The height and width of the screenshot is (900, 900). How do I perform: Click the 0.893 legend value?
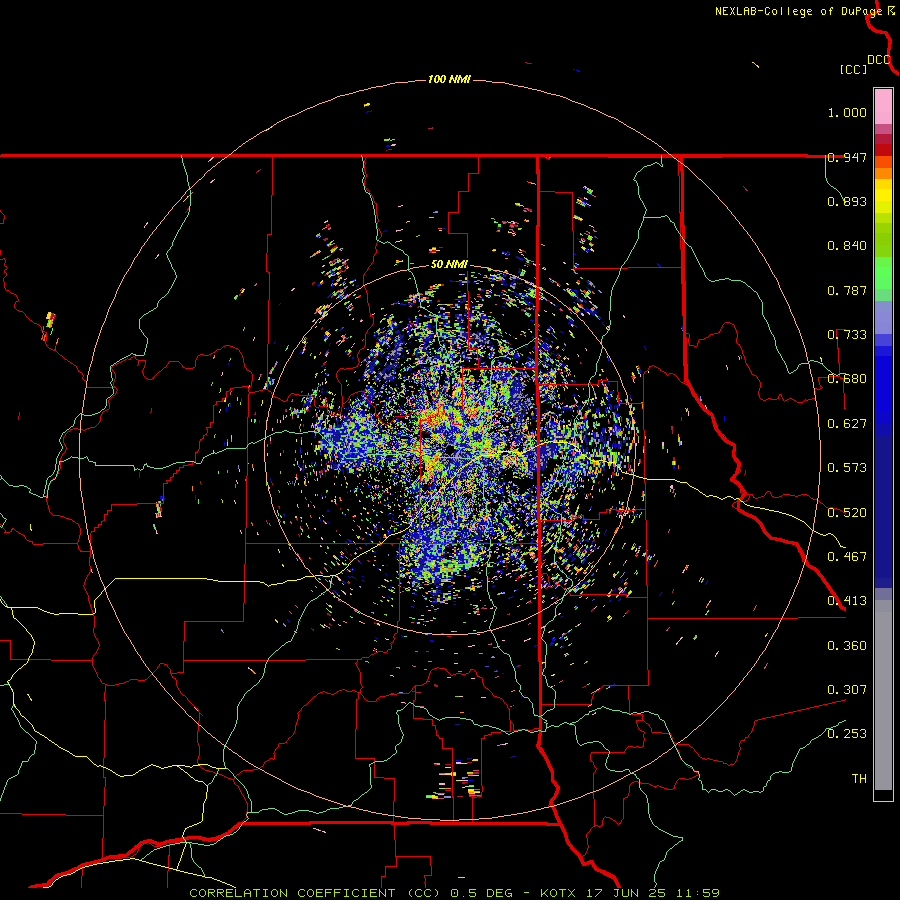(x=847, y=201)
